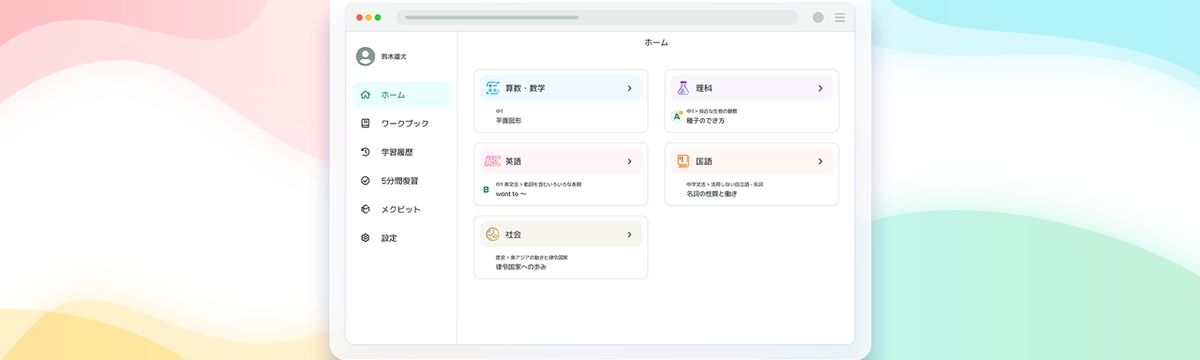Screen dimensions: 1200x360
Task: Expand the 理科 chevron arrow
Action: tap(820, 88)
